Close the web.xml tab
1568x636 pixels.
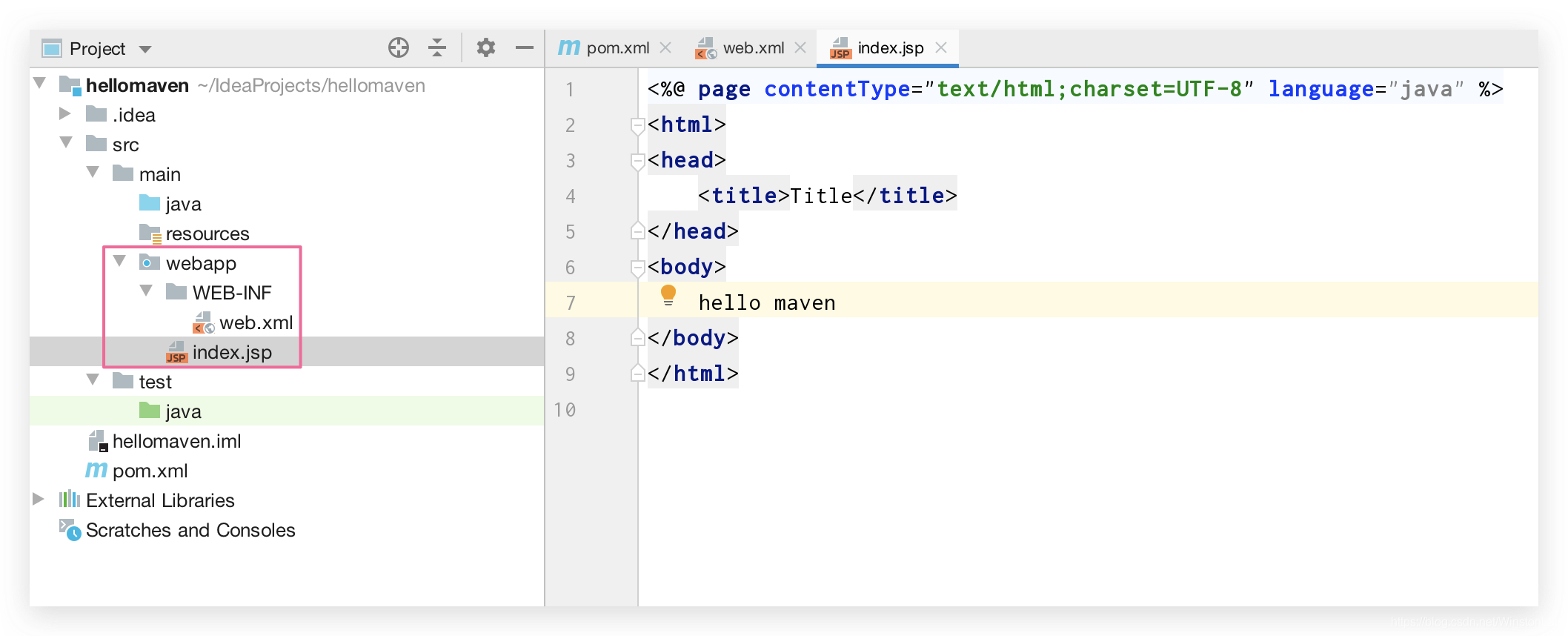point(800,48)
